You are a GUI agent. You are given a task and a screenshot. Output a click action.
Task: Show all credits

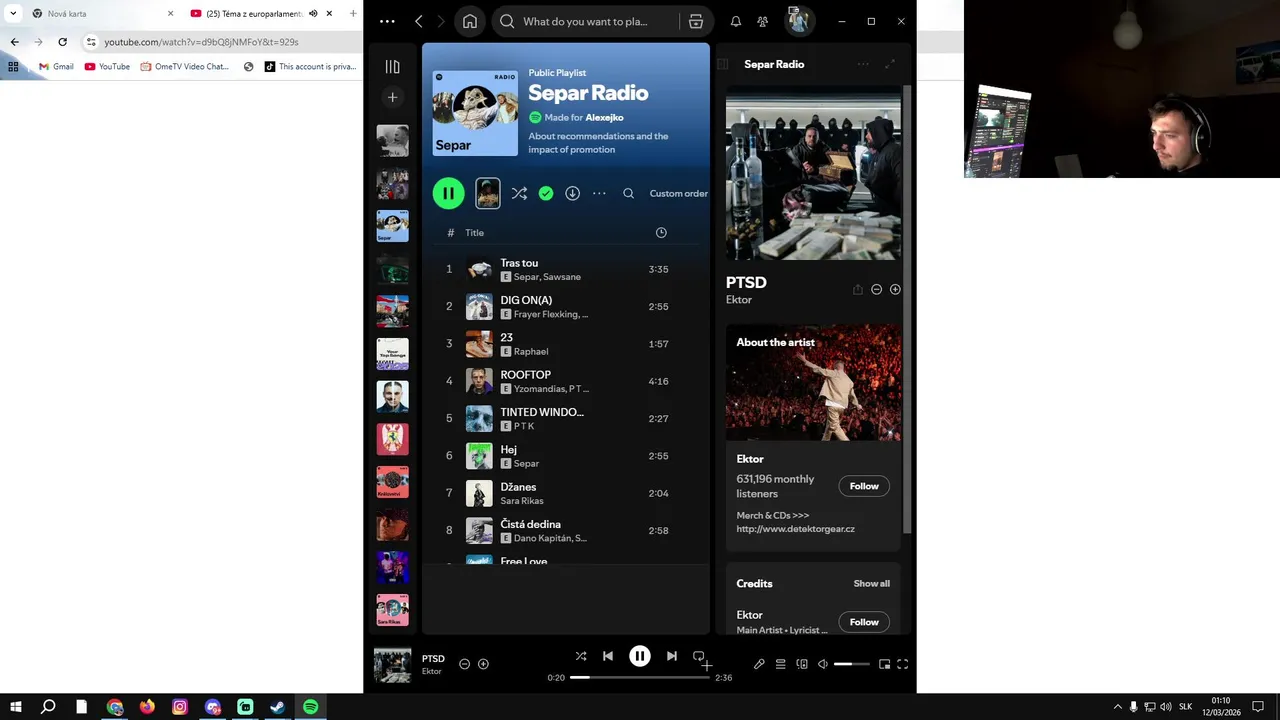point(871,584)
